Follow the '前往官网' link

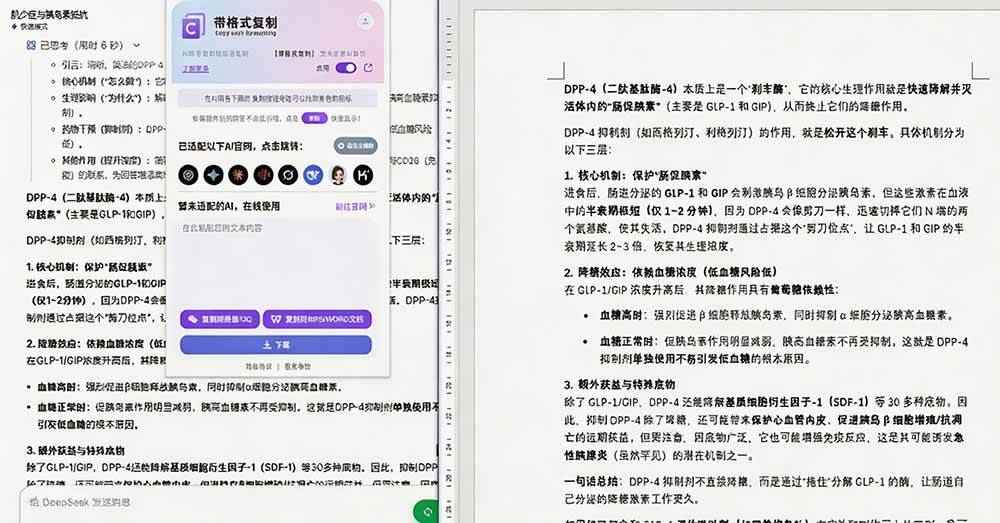(355, 206)
